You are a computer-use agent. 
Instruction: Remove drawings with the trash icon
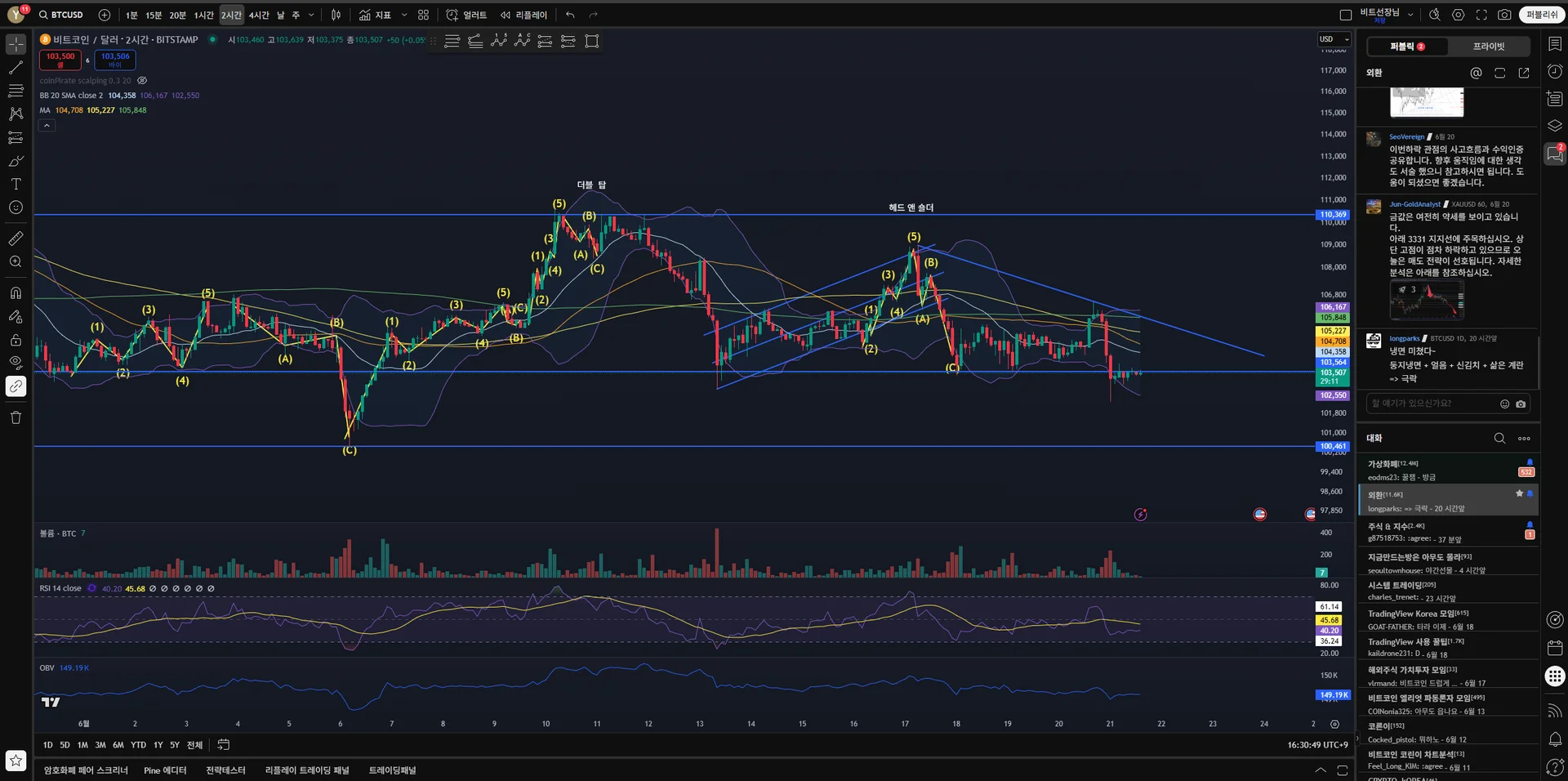pyautogui.click(x=16, y=417)
